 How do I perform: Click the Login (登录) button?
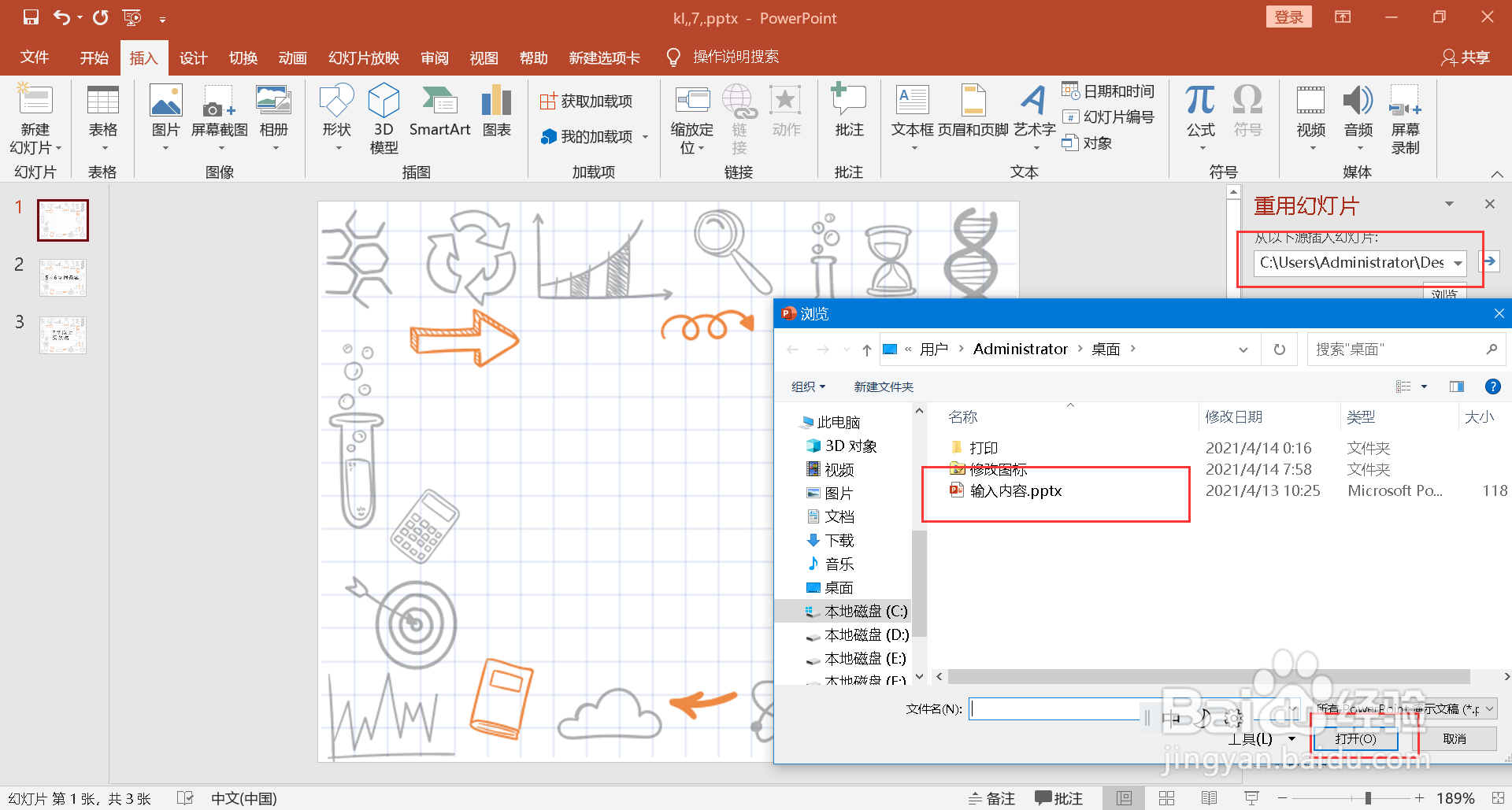click(x=1289, y=17)
